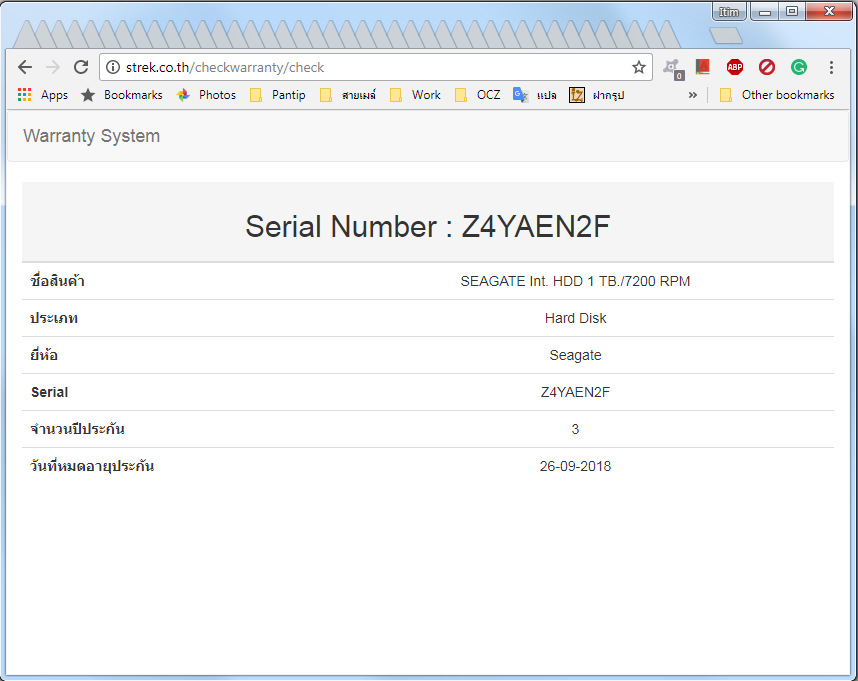Click the red blocked-circle extension icon
The image size is (858, 681).
pos(767,67)
